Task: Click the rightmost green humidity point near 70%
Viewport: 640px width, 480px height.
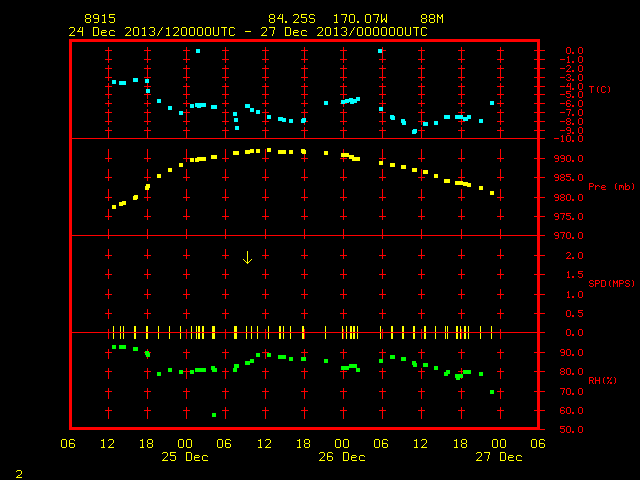Action: pyautogui.click(x=492, y=392)
